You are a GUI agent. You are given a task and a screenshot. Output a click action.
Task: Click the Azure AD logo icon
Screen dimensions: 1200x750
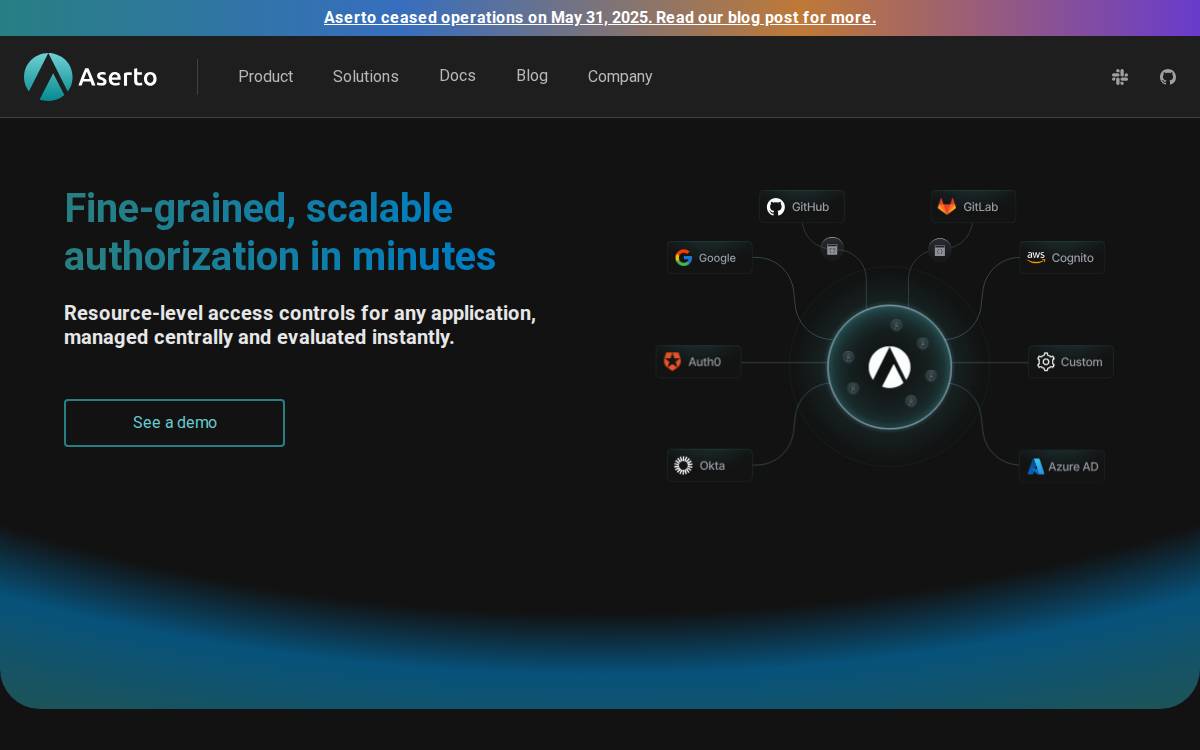coord(1036,467)
